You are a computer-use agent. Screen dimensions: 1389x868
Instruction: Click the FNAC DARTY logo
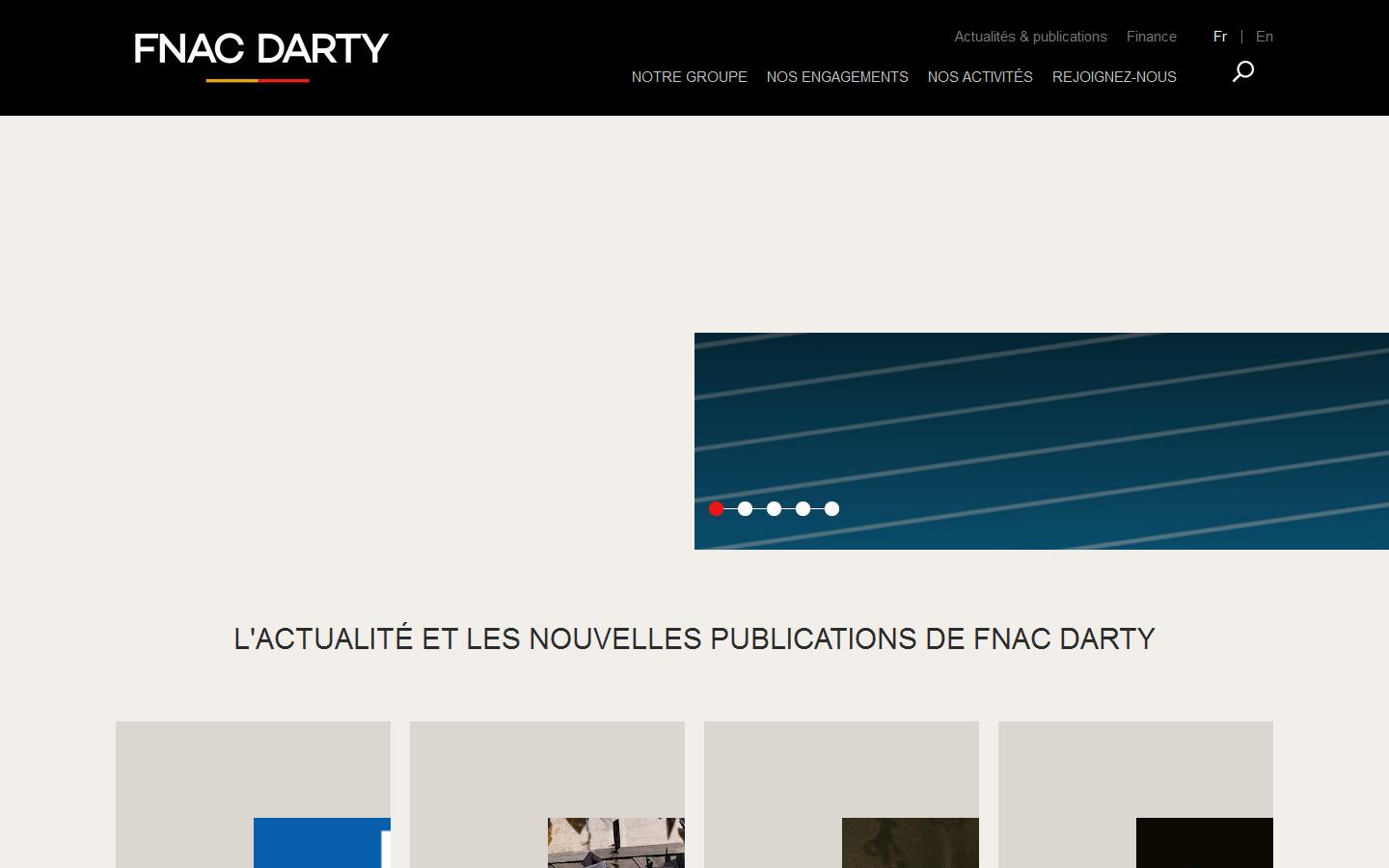(259, 53)
